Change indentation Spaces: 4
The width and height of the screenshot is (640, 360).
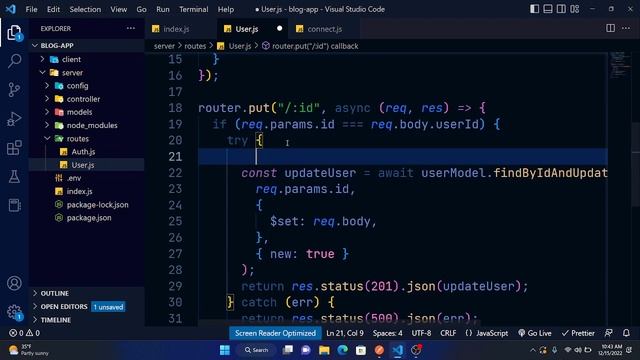click(387, 333)
